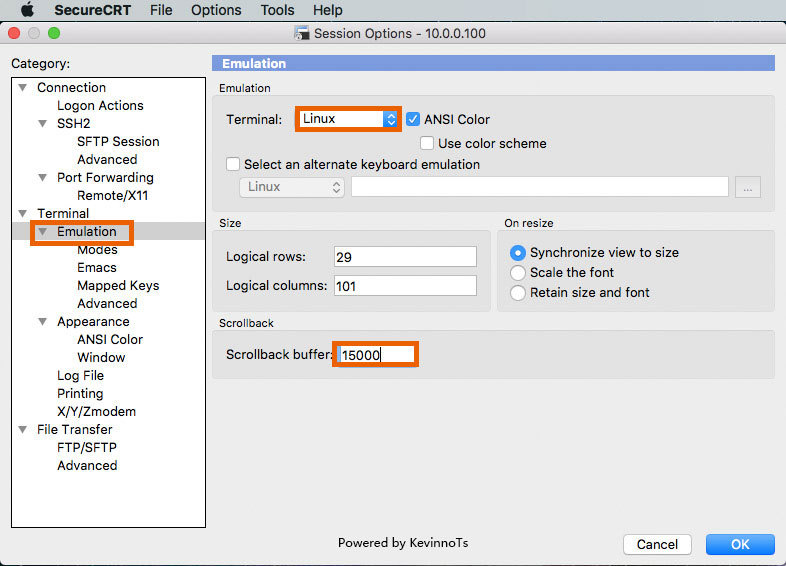This screenshot has height=566, width=786.
Task: Open the Tools menu
Action: coord(277,10)
